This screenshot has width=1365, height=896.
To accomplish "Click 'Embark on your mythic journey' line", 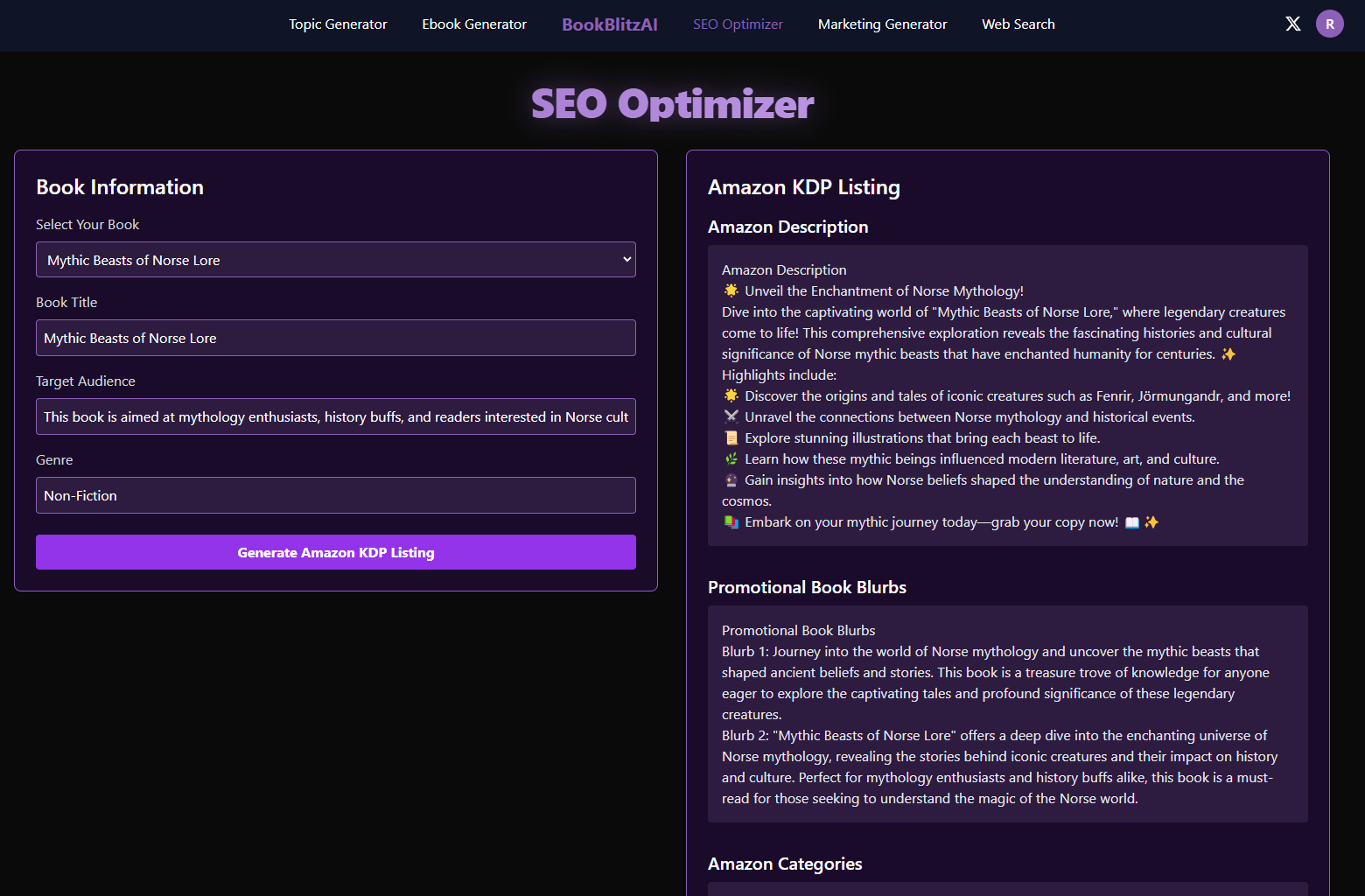I will pyautogui.click(x=941, y=522).
